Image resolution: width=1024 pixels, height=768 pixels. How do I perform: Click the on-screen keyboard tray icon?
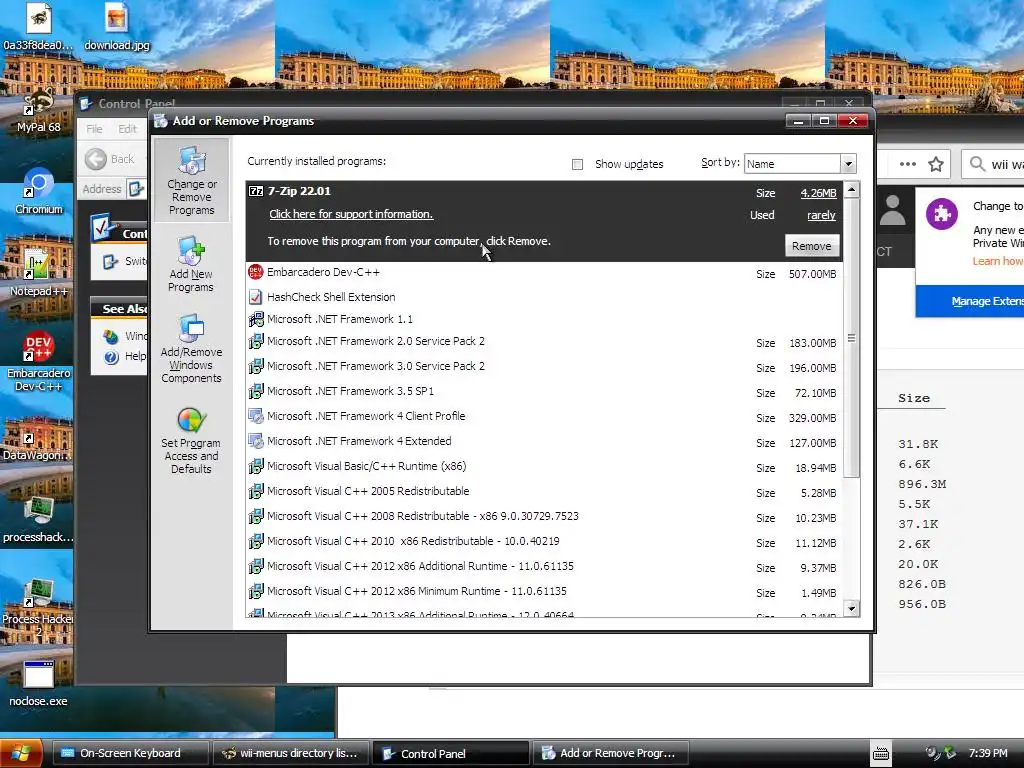(x=881, y=754)
